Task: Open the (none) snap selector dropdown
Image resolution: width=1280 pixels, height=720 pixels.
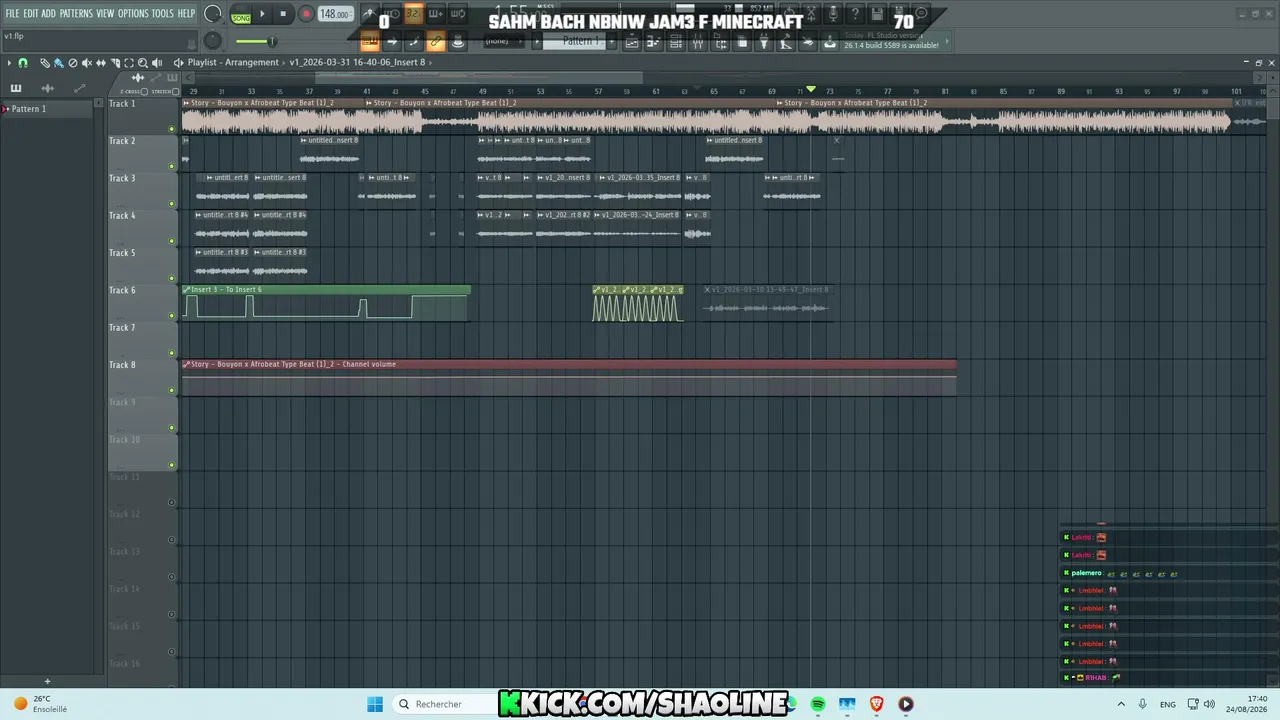Action: 503,41
